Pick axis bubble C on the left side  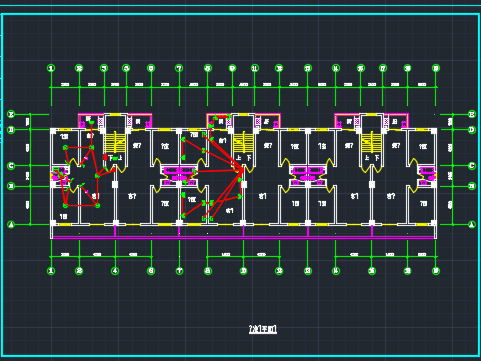(11, 166)
